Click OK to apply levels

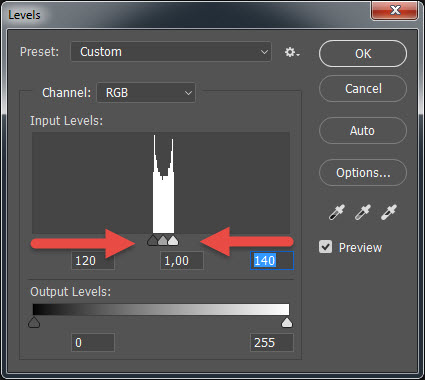pyautogui.click(x=363, y=54)
